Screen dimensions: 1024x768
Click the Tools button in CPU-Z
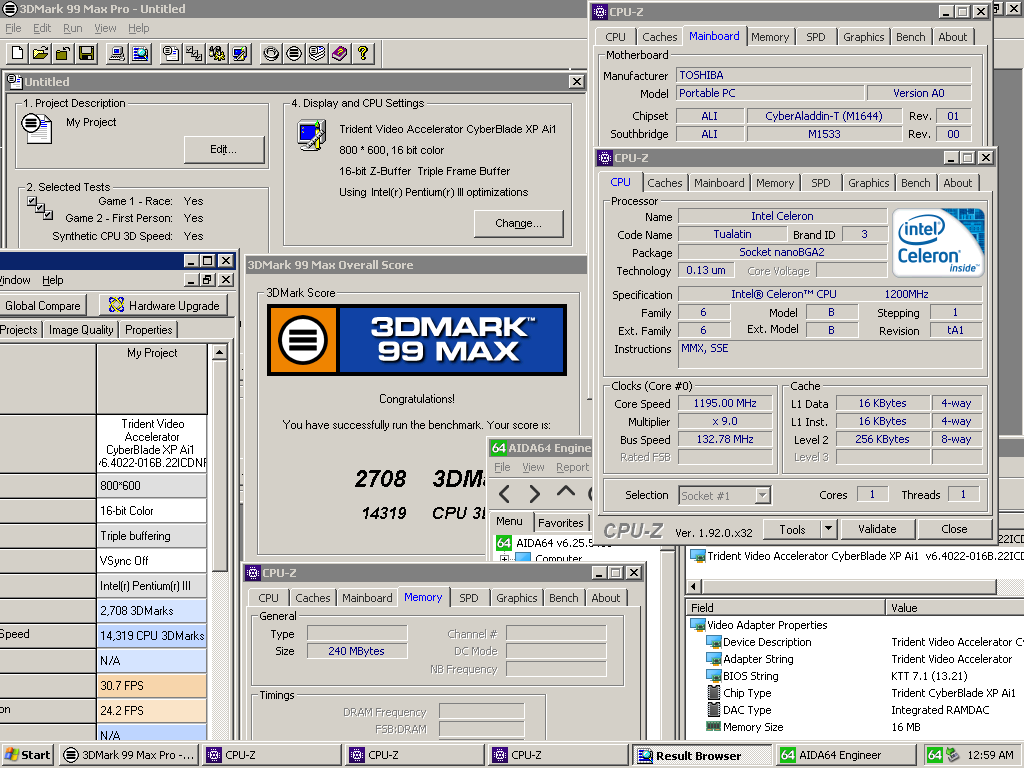coord(792,529)
